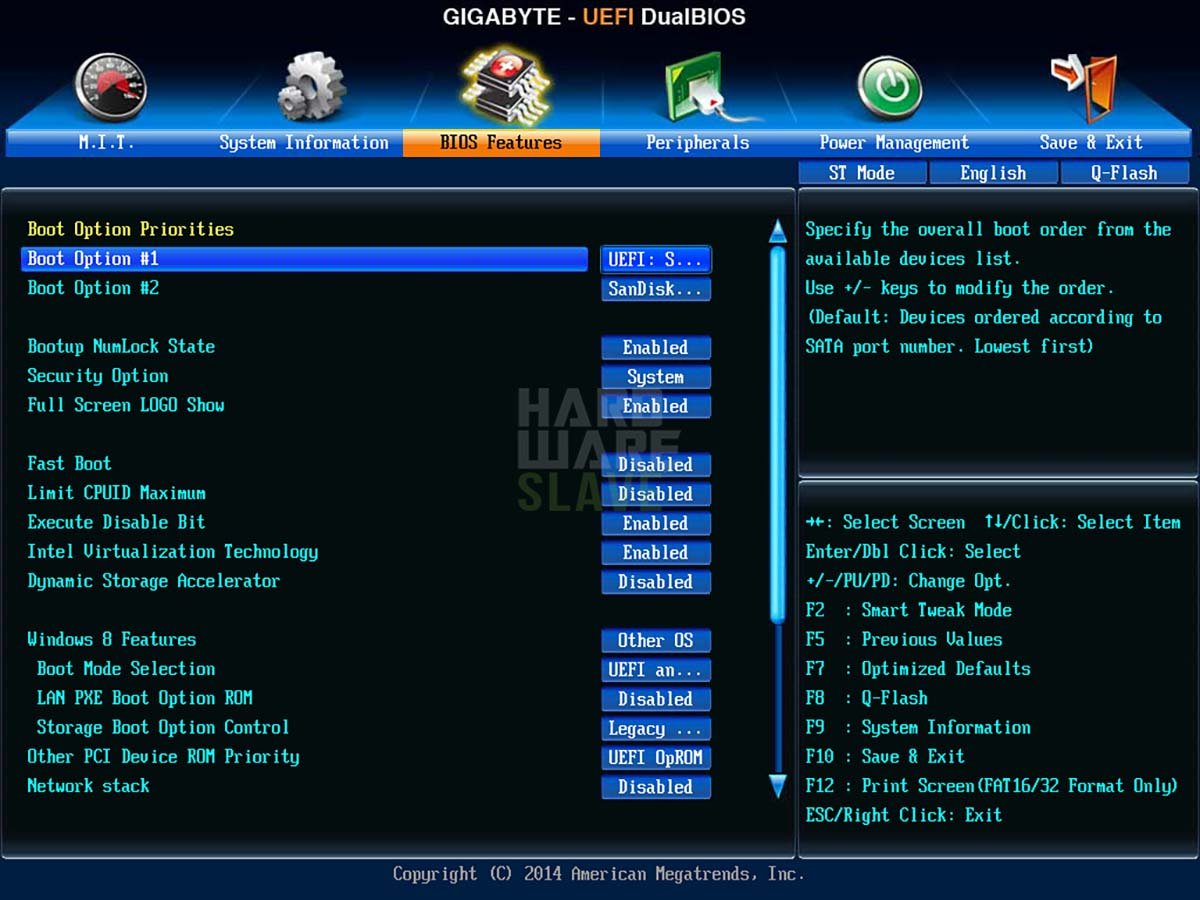
Task: Open Other PCI Device ROM Priority value
Action: (656, 758)
